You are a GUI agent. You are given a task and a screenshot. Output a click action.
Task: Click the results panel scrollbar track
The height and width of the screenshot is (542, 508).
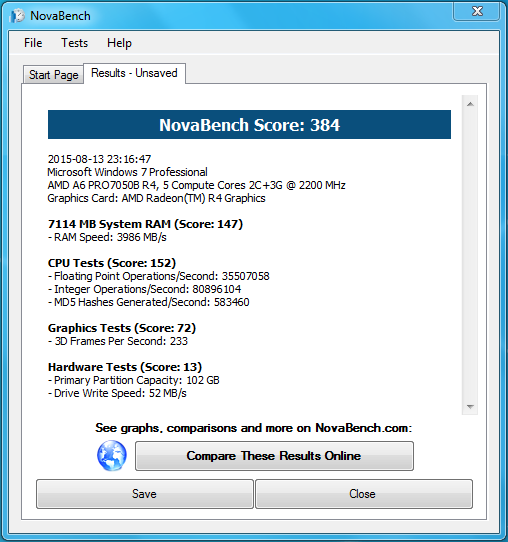point(470,255)
